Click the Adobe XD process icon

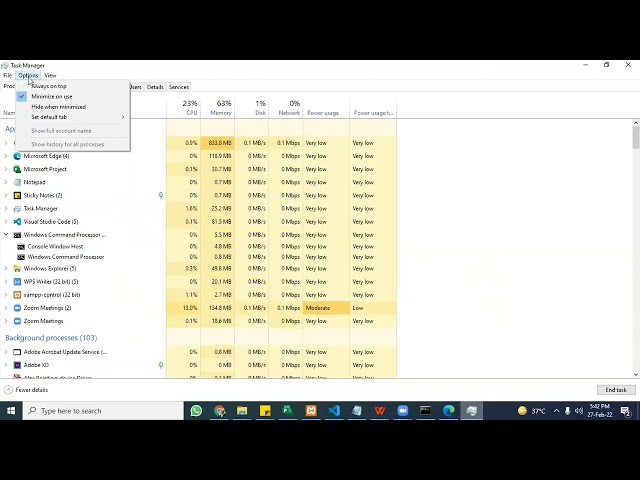(x=17, y=365)
